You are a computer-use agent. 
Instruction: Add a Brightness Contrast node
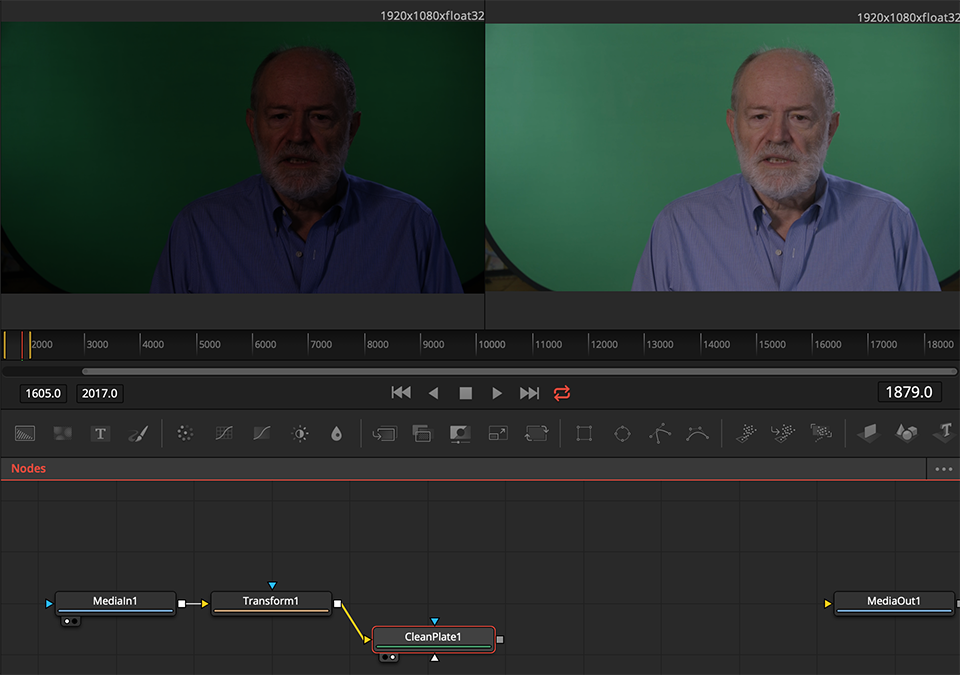[x=300, y=434]
